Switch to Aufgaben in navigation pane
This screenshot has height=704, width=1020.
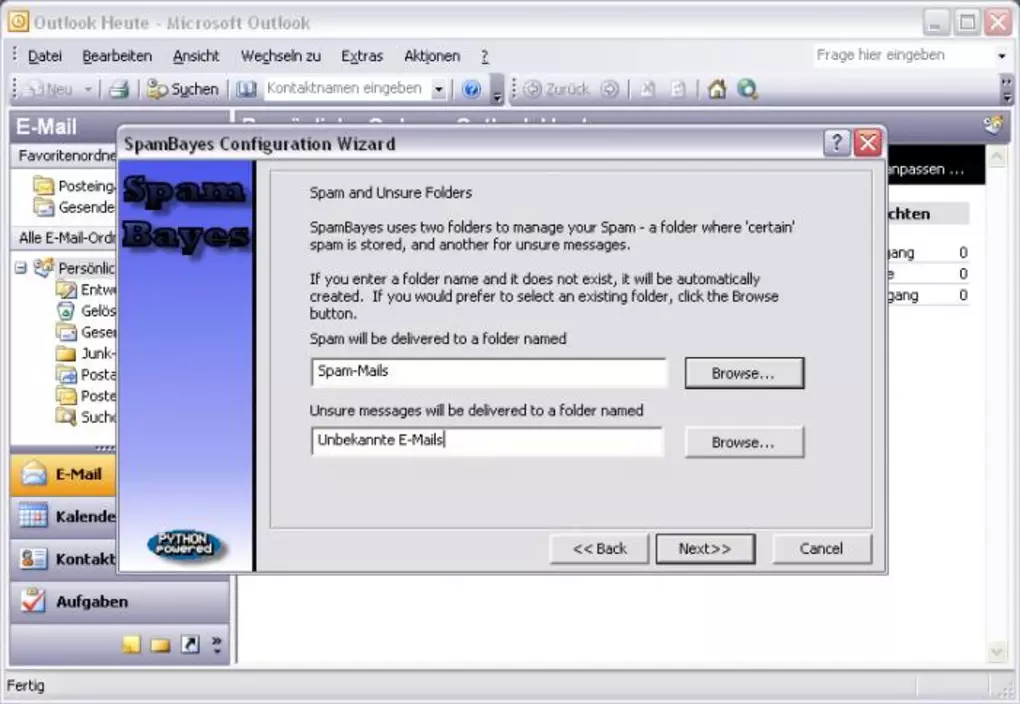click(91, 601)
